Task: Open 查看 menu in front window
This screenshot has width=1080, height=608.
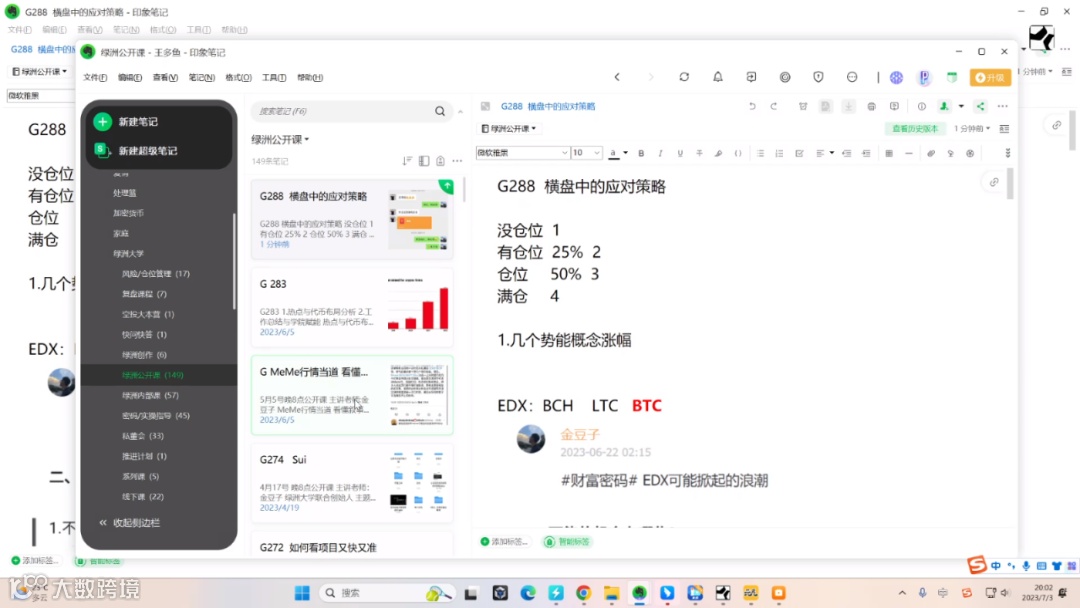Action: [x=165, y=78]
